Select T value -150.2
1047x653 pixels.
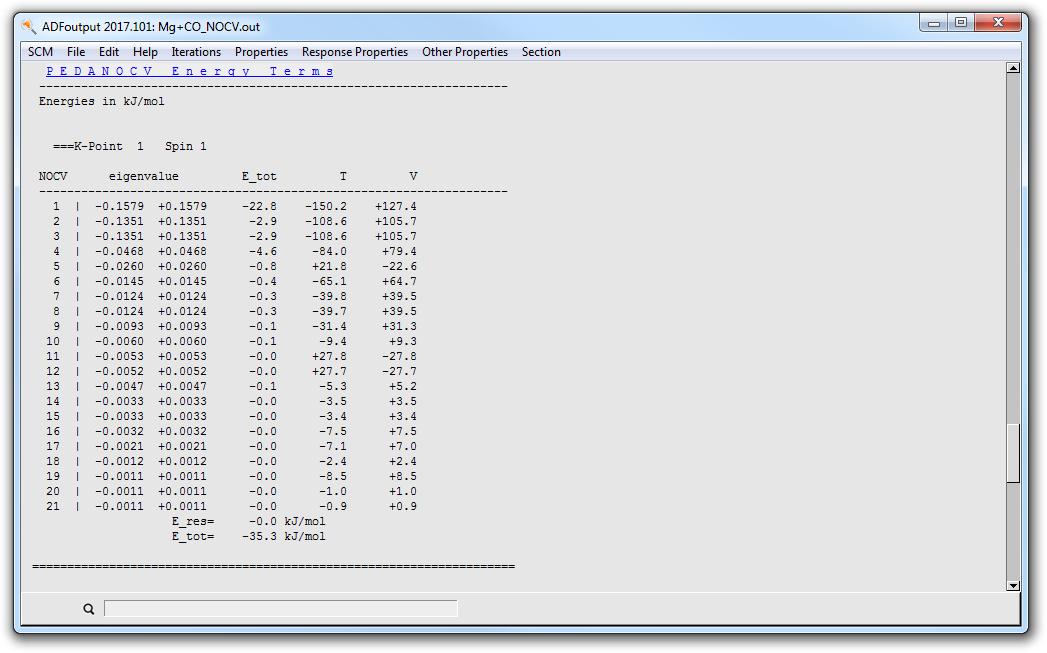click(x=326, y=206)
